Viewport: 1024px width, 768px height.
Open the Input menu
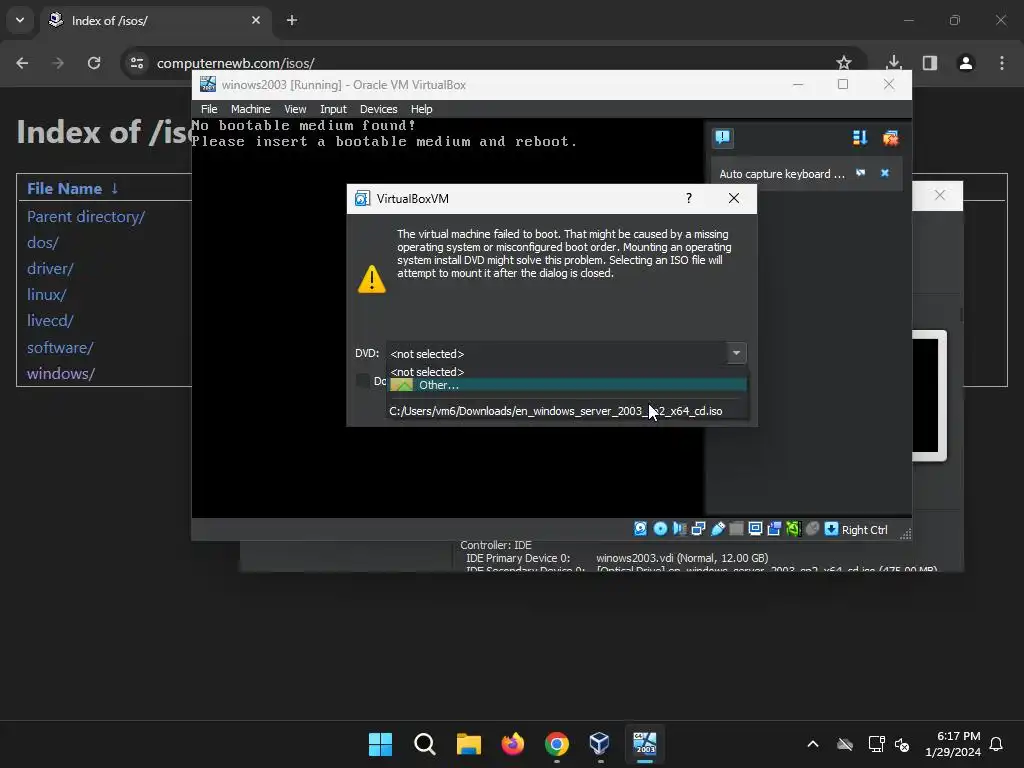333,109
